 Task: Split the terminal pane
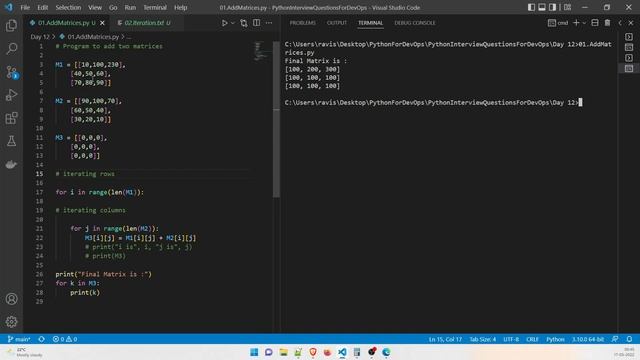pos(595,23)
